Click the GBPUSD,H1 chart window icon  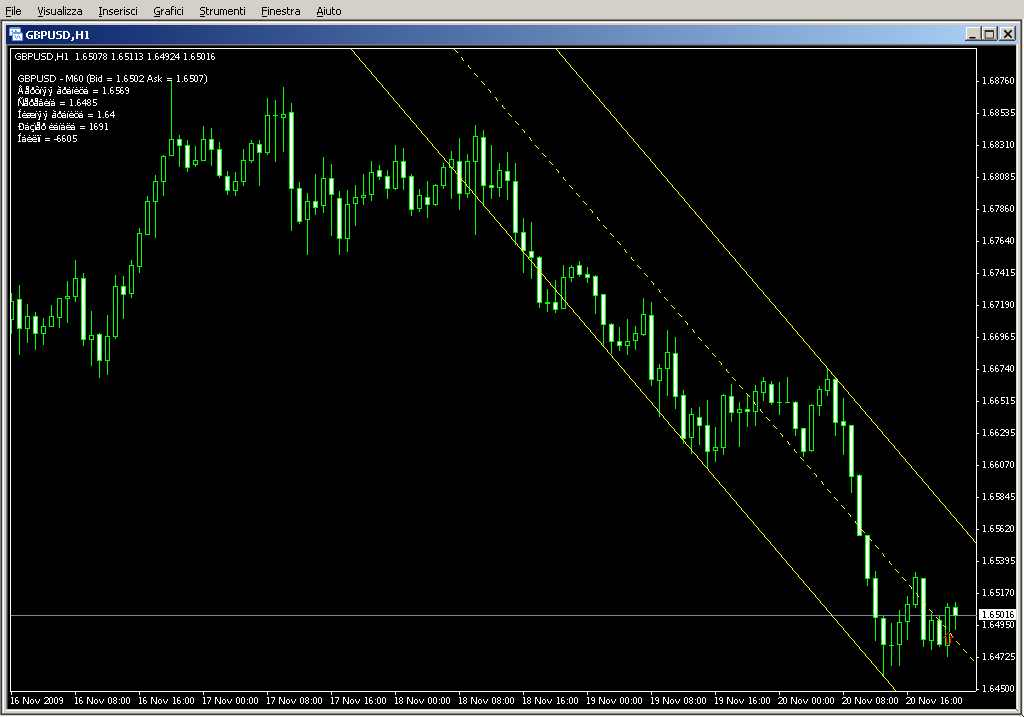(15, 34)
